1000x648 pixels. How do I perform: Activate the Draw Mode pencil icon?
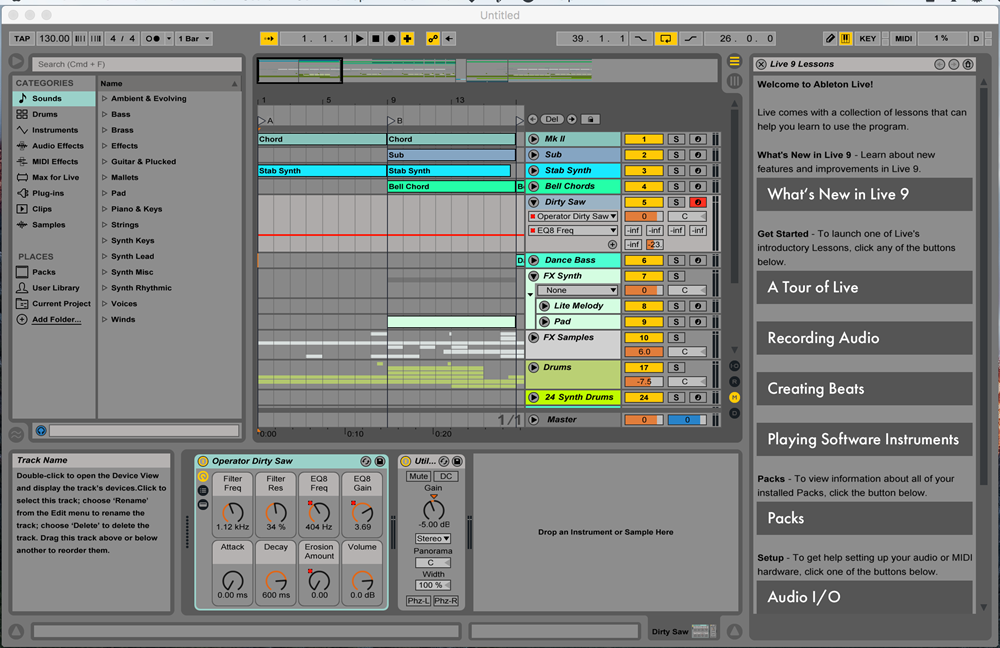829,39
